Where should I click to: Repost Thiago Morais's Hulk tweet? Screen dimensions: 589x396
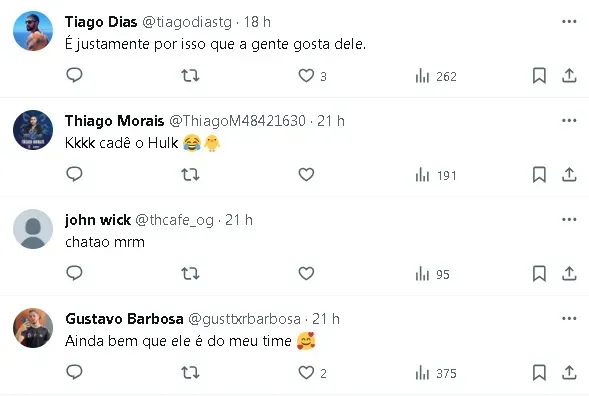(x=190, y=174)
